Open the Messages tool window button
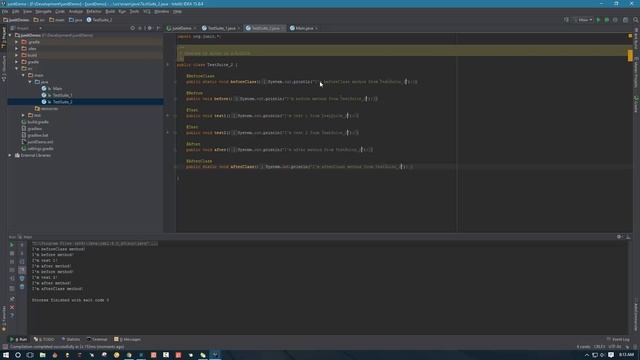Image resolution: width=640 pixels, height=360 pixels. (x=127, y=339)
